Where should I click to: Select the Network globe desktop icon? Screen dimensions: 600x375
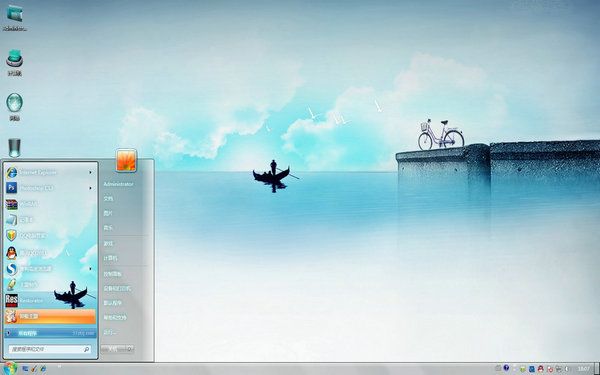15,107
